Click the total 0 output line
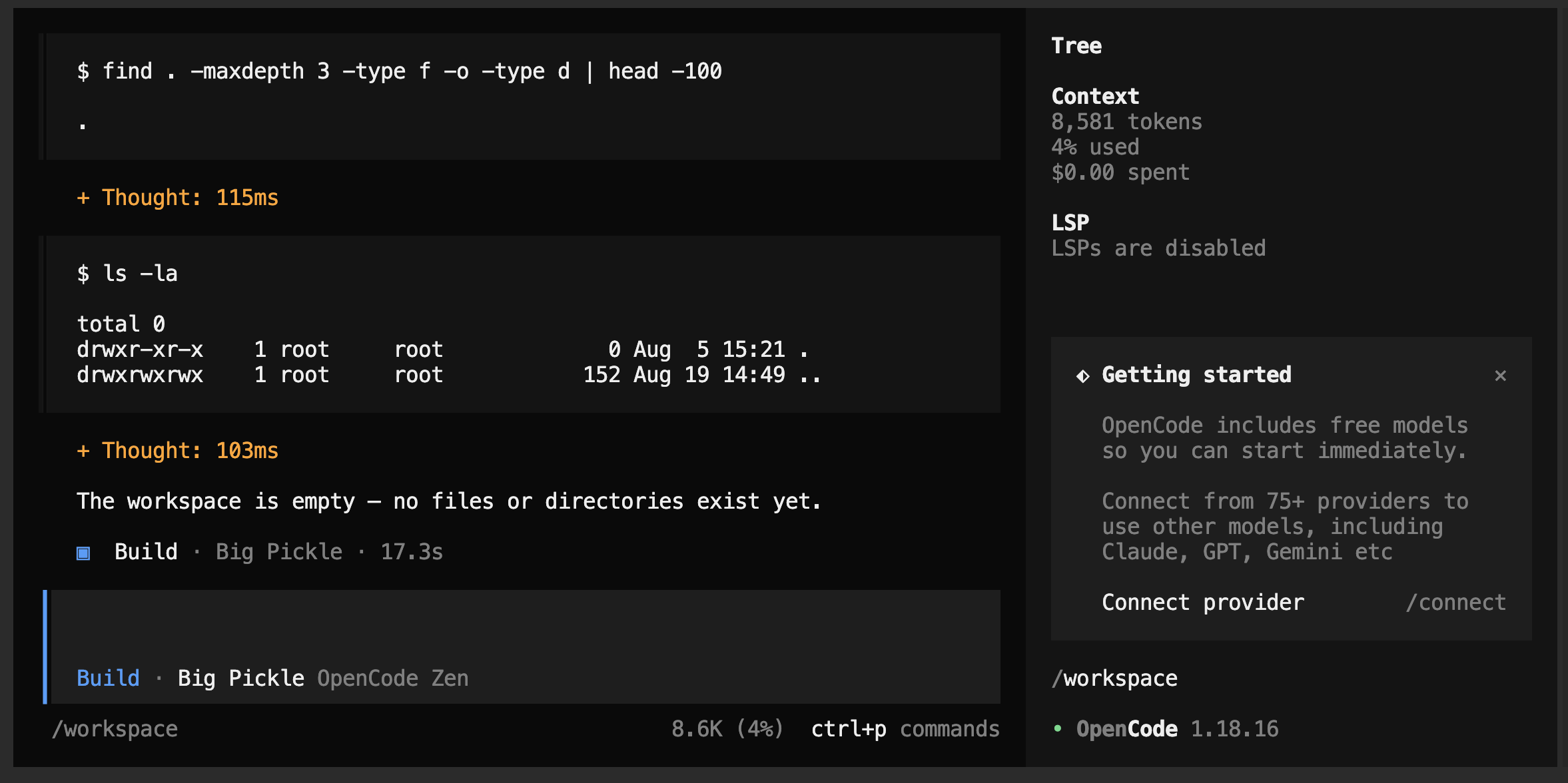Image resolution: width=1568 pixels, height=783 pixels. coord(121,324)
